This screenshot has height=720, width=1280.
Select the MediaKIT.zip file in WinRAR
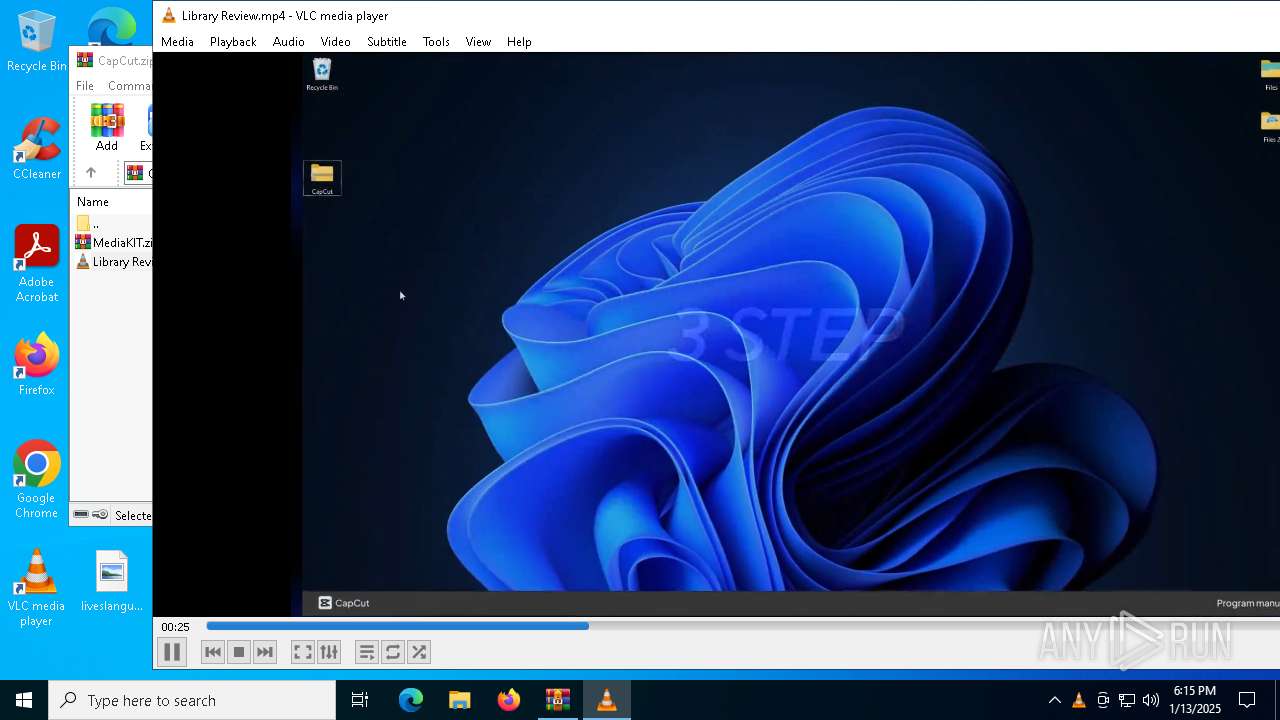pos(113,243)
